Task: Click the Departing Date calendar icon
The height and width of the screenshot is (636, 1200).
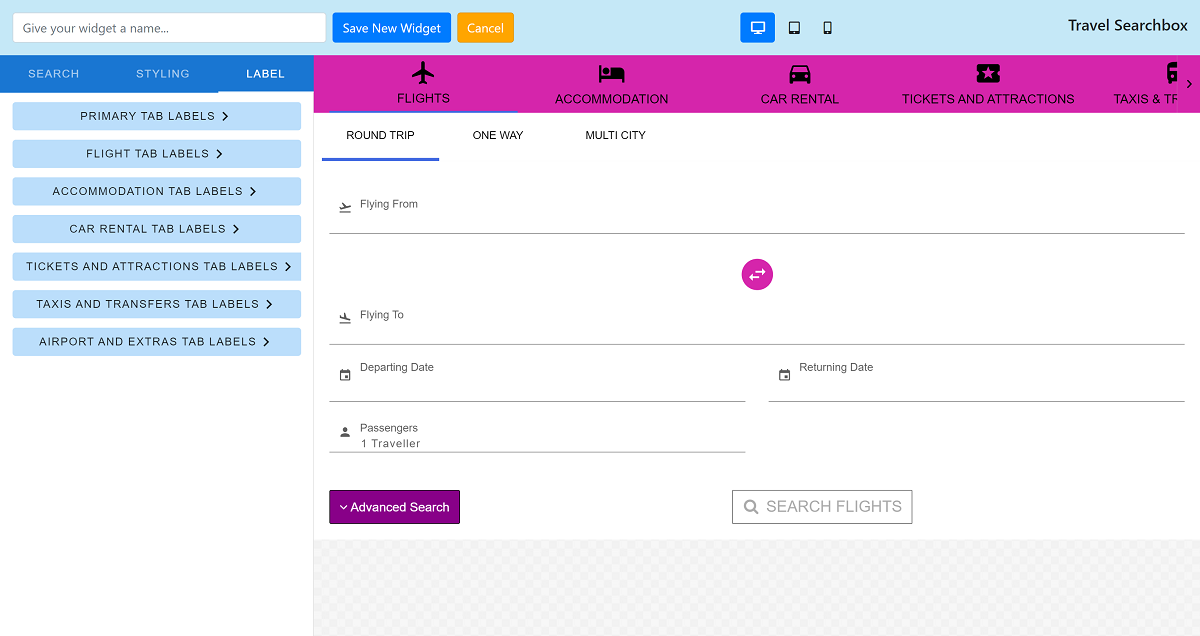Action: (x=345, y=375)
